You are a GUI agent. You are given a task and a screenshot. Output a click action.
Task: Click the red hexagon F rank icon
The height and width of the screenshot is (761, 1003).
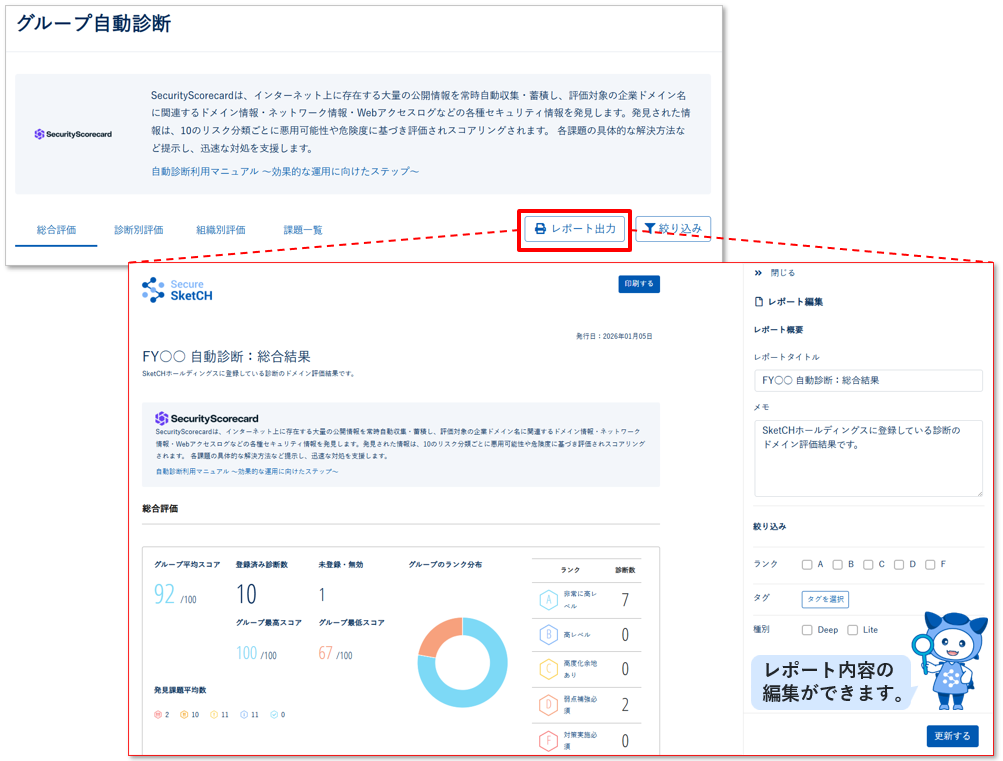[x=546, y=741]
